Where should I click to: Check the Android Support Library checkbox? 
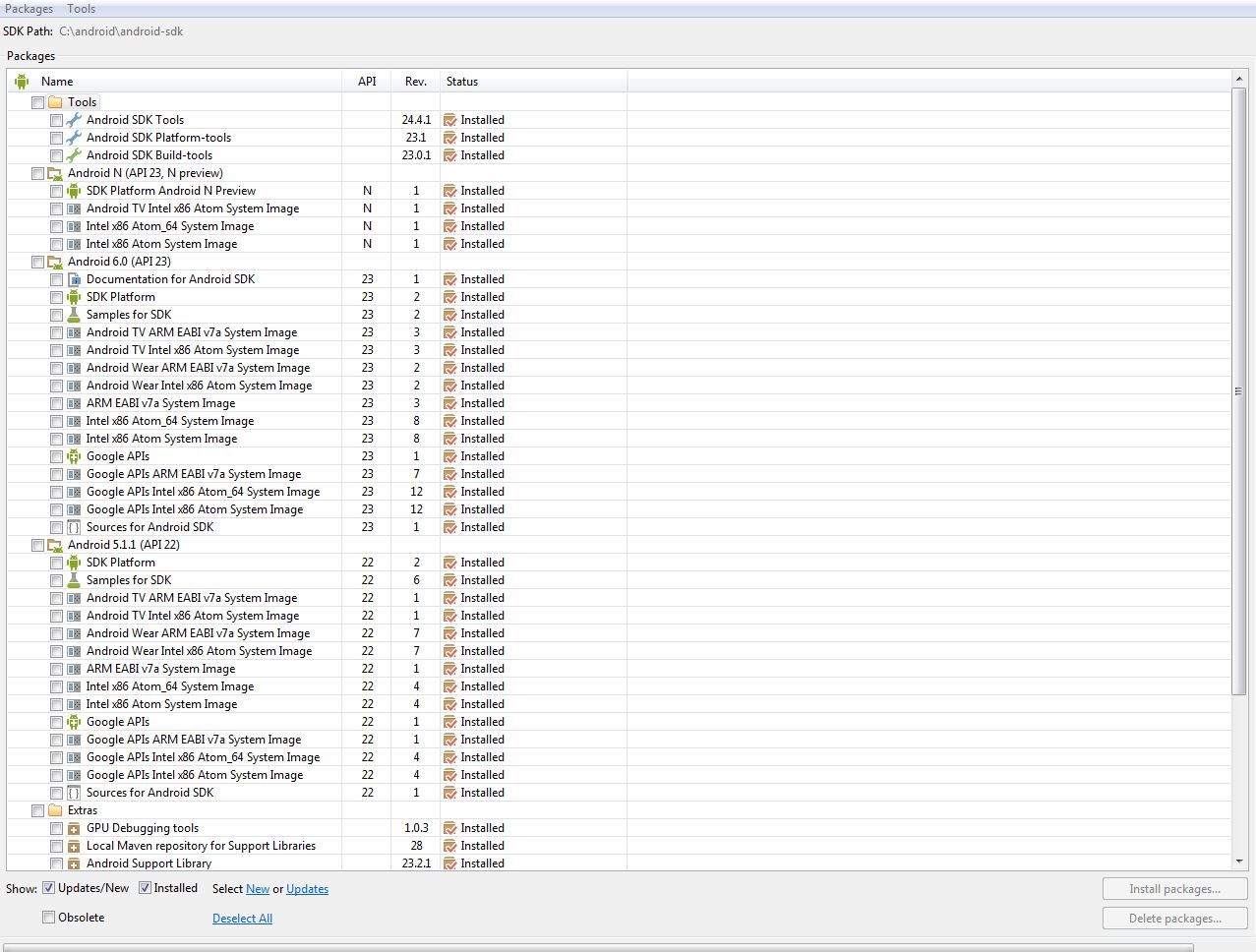pos(56,863)
